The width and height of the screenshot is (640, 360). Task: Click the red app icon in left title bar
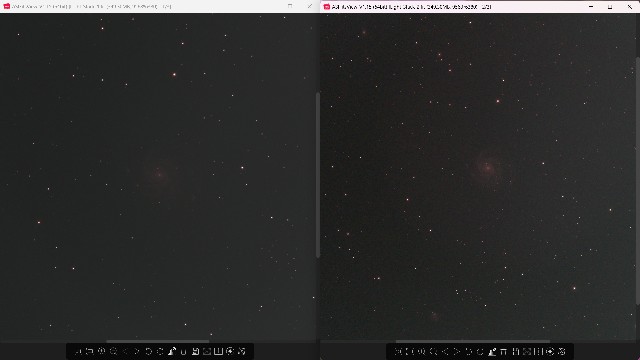point(7,6)
